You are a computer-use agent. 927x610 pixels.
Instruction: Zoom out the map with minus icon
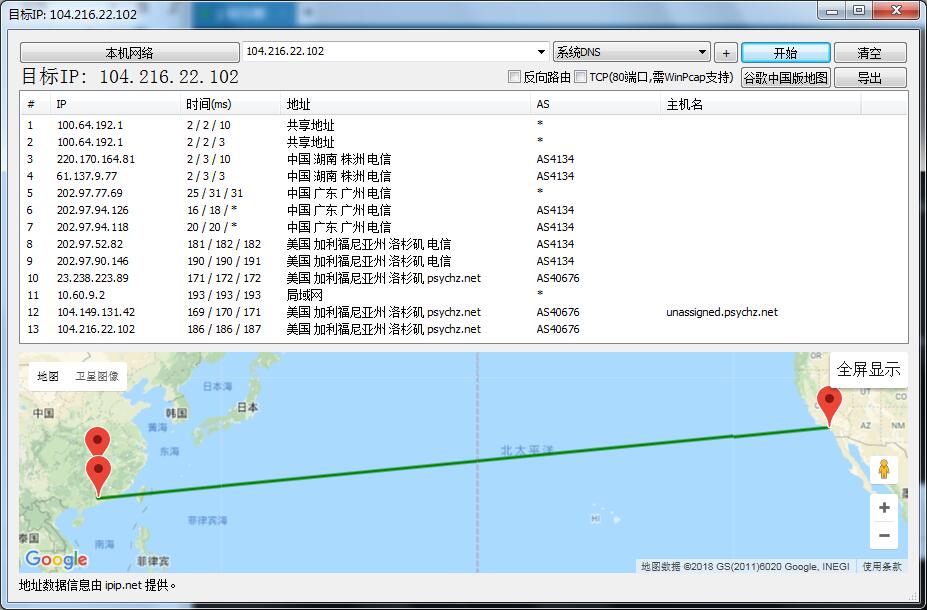point(883,536)
